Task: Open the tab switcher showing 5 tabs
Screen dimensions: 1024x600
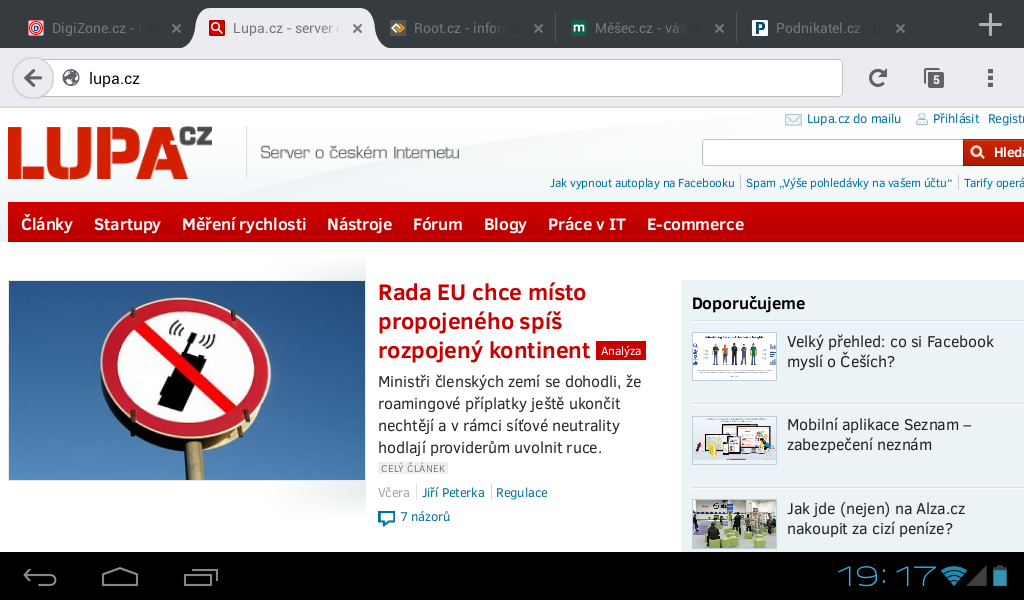Action: click(935, 77)
